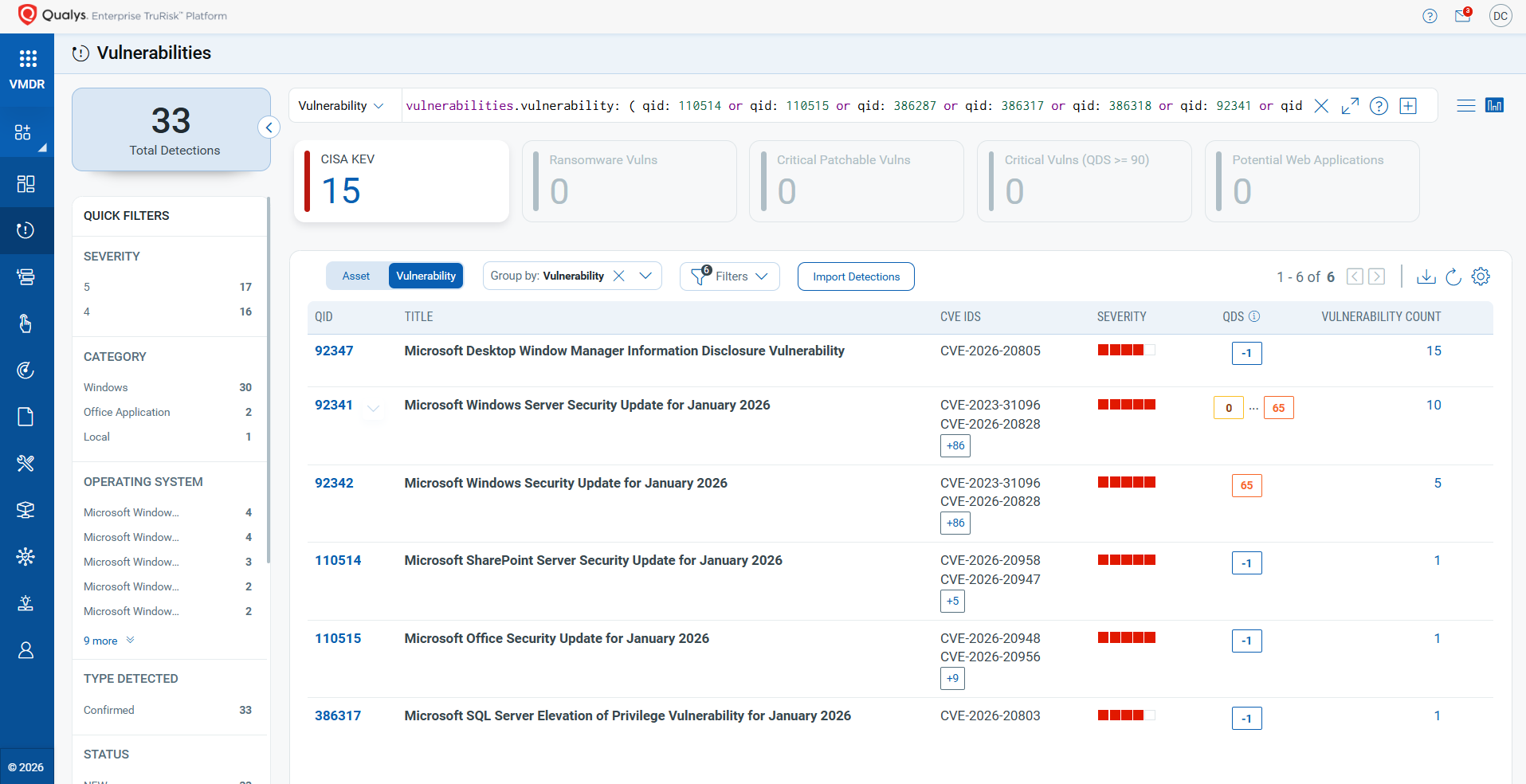The image size is (1526, 784).
Task: Expand the query editor to full screen
Action: [x=1350, y=105]
